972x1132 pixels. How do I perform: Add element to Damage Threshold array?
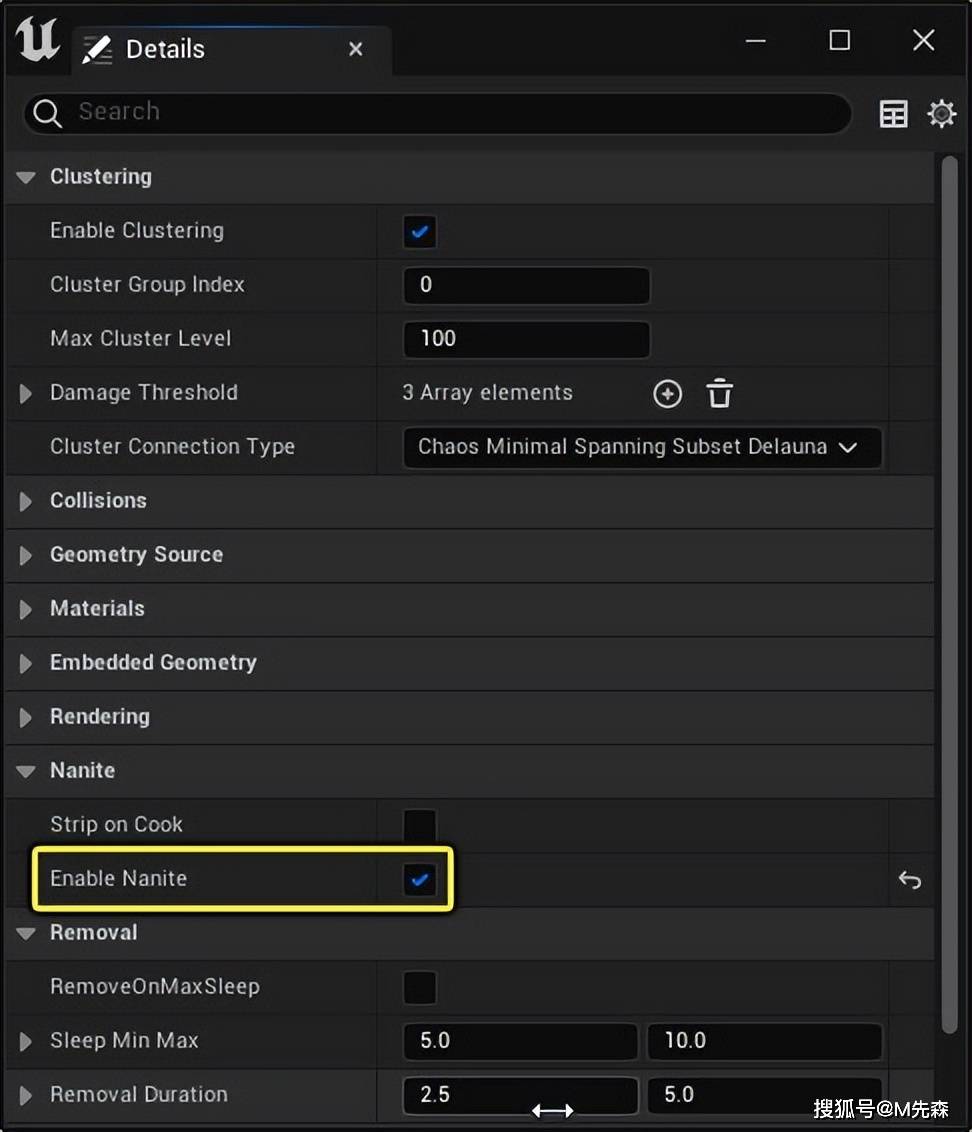click(667, 394)
